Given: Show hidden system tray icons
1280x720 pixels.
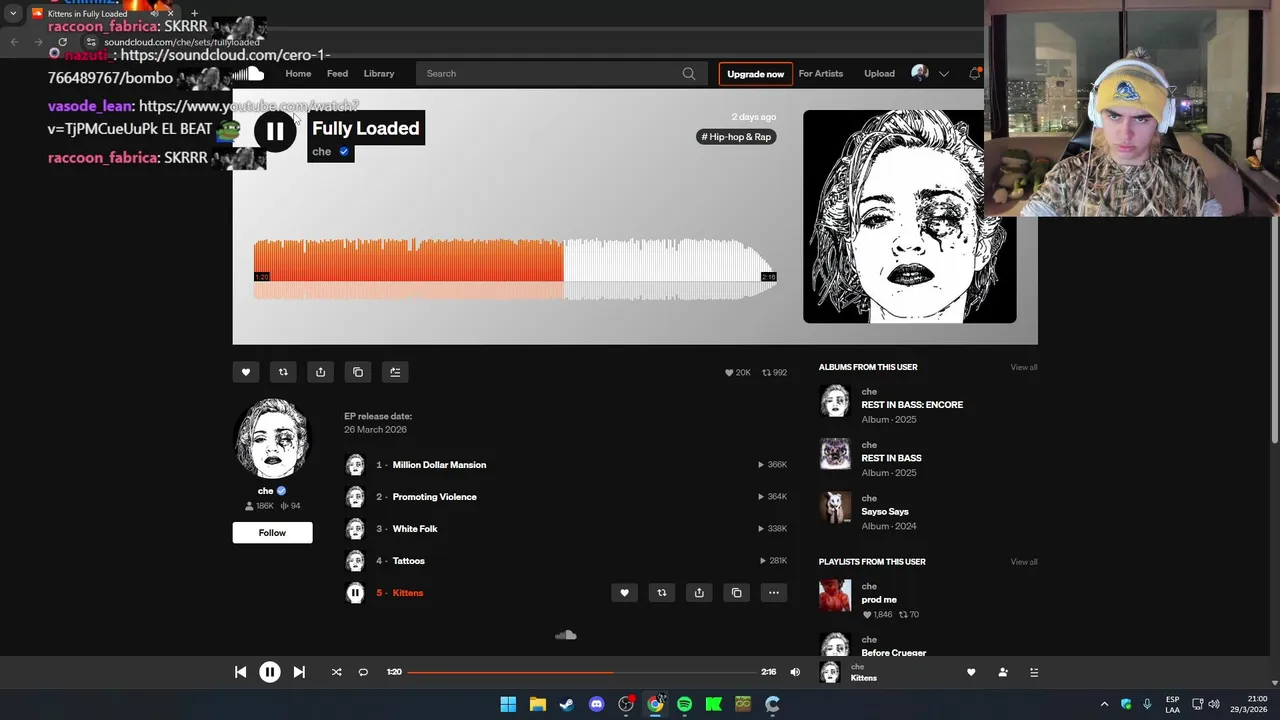Looking at the screenshot, I should click(x=1104, y=704).
